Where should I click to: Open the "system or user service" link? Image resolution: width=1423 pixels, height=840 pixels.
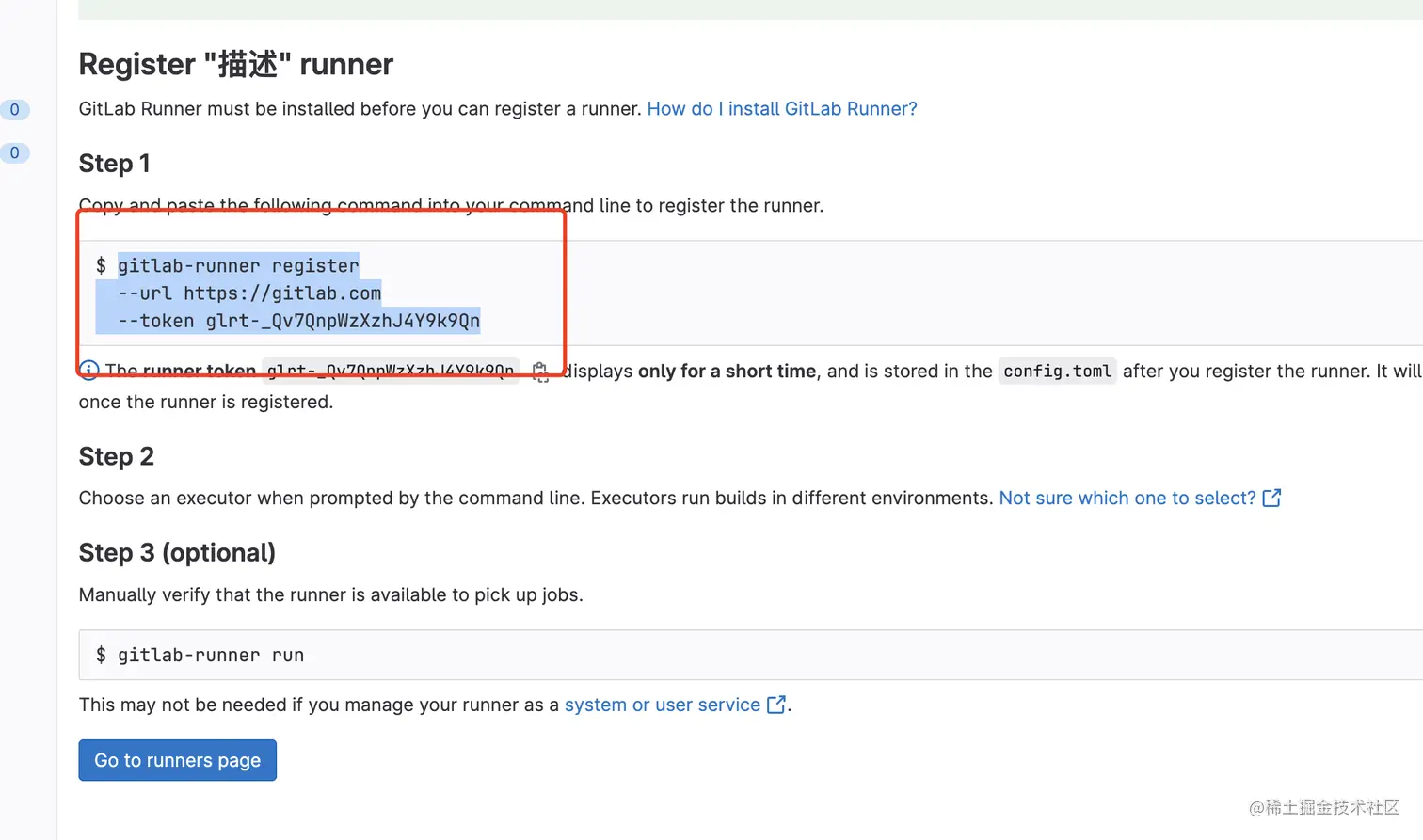662,705
